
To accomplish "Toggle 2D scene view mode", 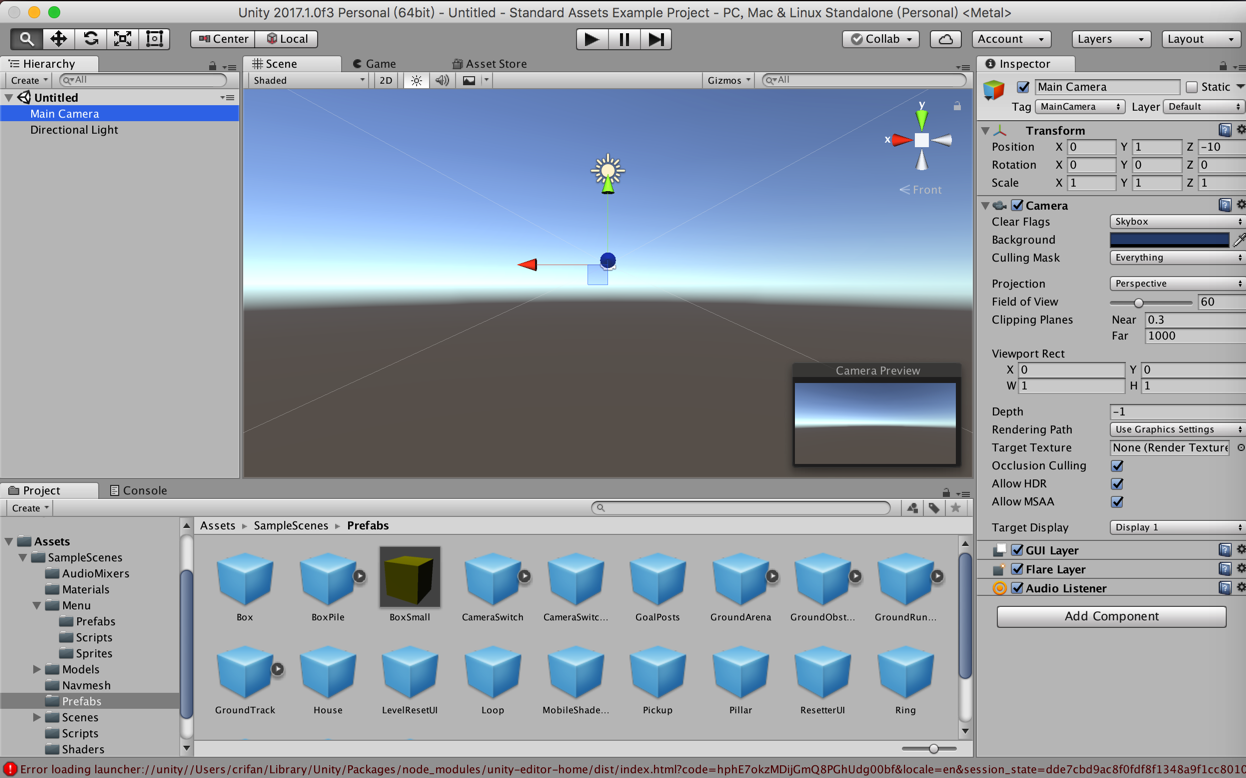I will coord(385,80).
